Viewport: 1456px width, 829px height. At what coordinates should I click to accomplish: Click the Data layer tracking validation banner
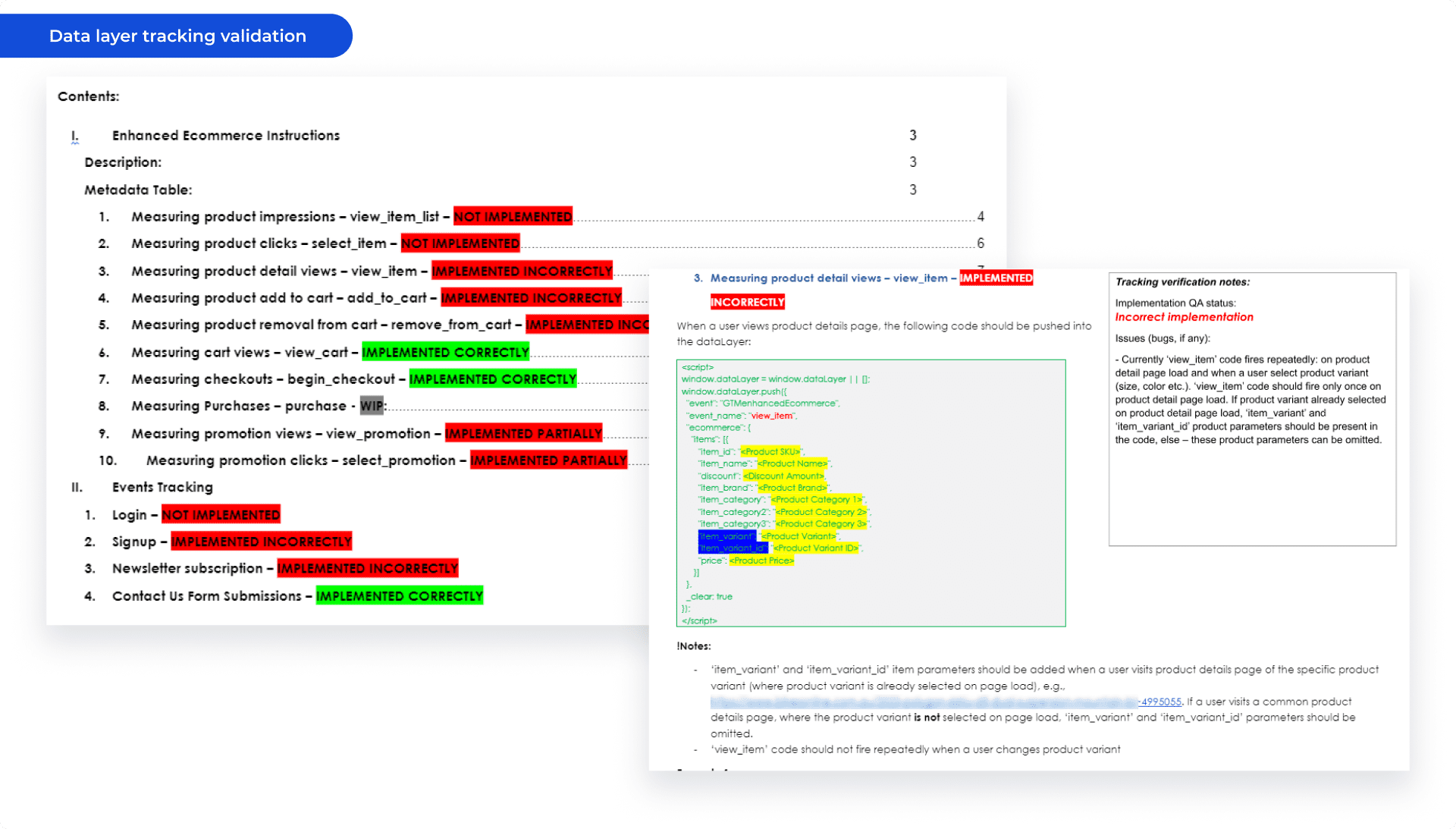pyautogui.click(x=177, y=36)
